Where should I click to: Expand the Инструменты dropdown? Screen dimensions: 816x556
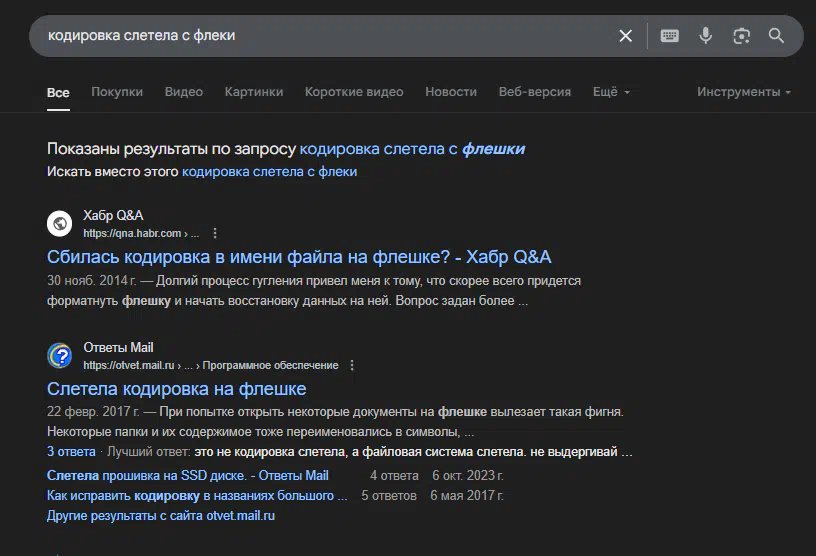point(744,92)
